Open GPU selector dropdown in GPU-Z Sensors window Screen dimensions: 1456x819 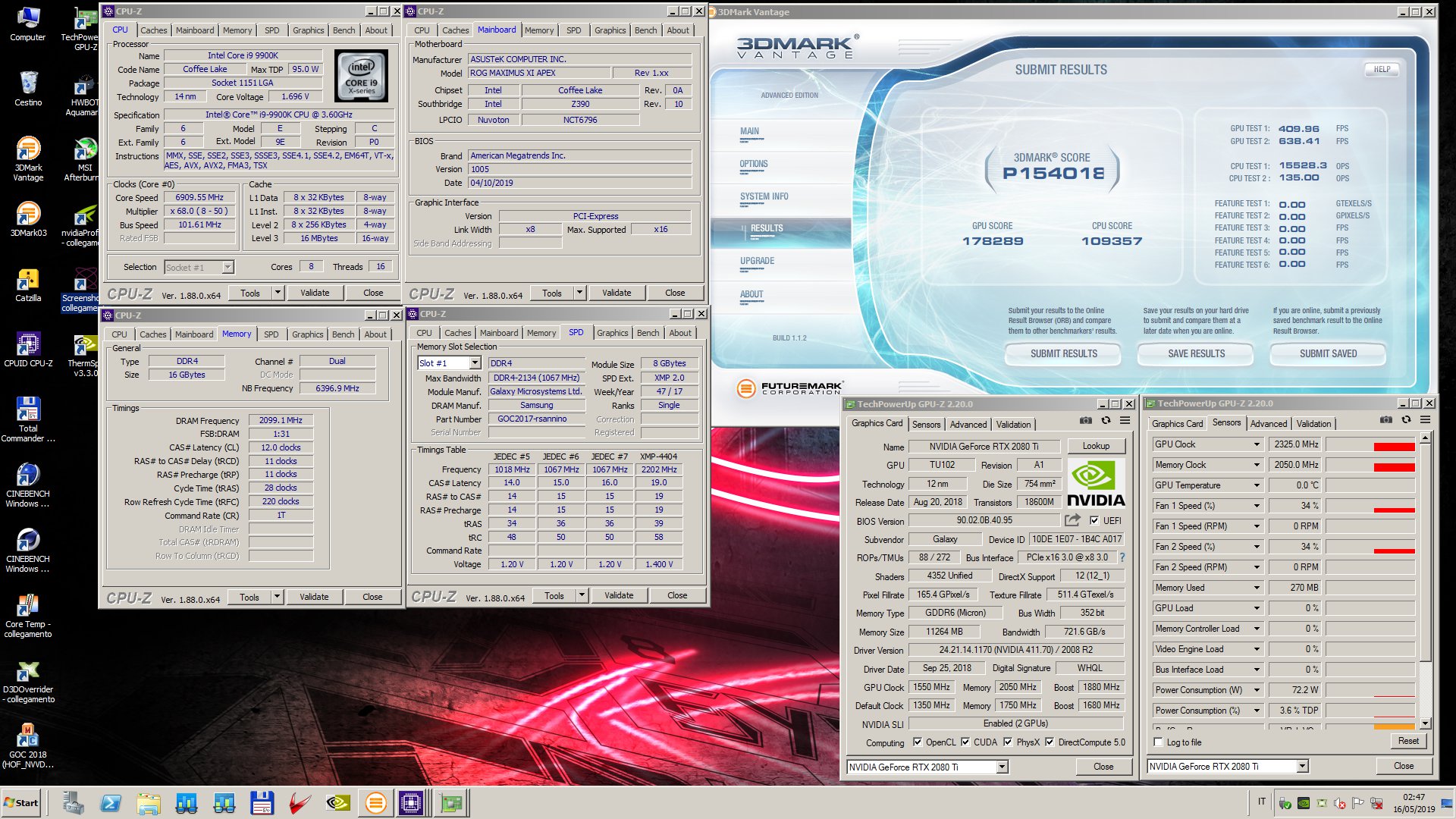[x=1302, y=767]
